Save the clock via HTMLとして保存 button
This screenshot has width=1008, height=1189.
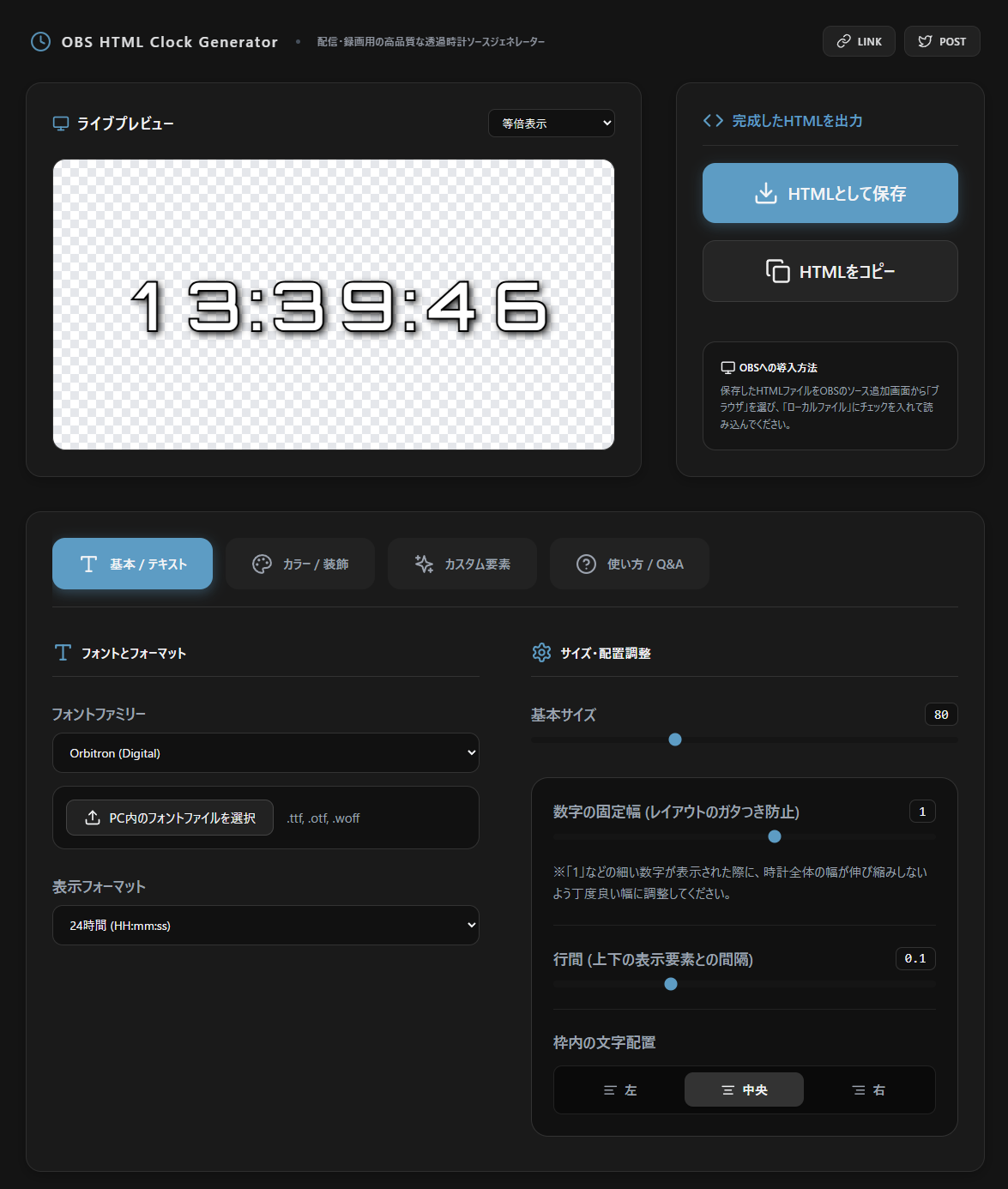click(830, 193)
